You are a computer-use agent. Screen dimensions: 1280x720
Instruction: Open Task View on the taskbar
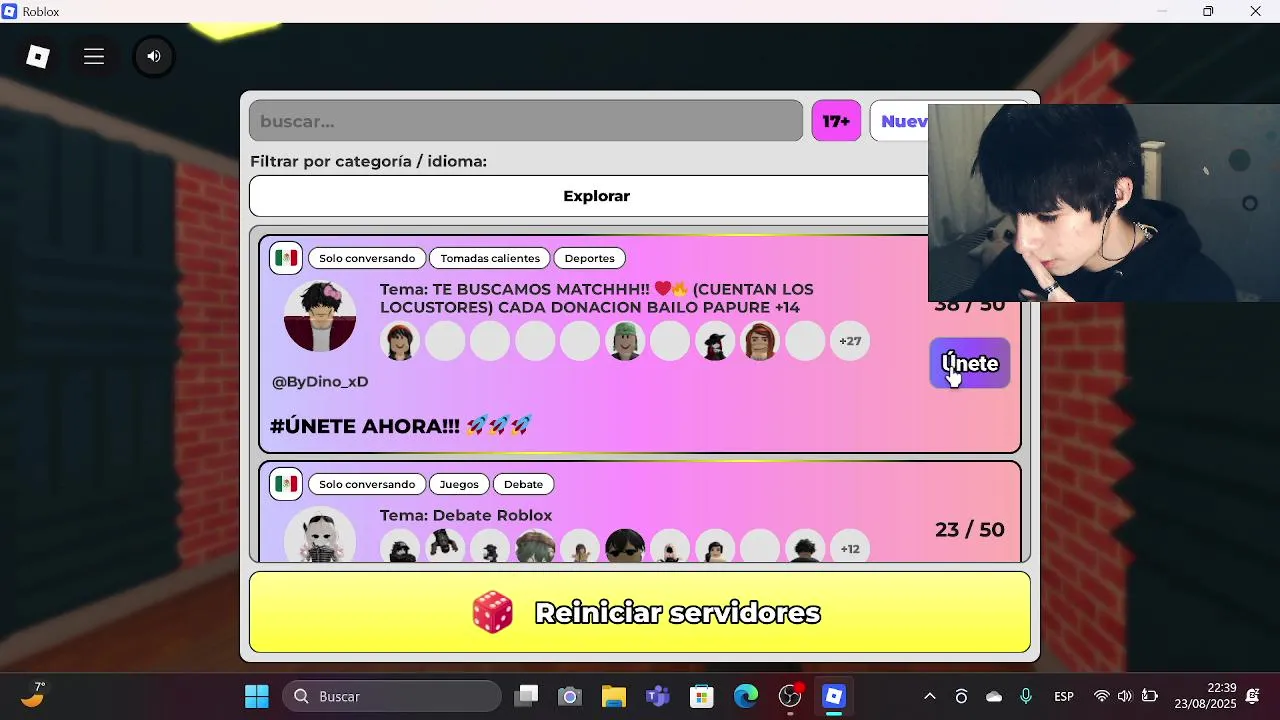click(x=527, y=696)
